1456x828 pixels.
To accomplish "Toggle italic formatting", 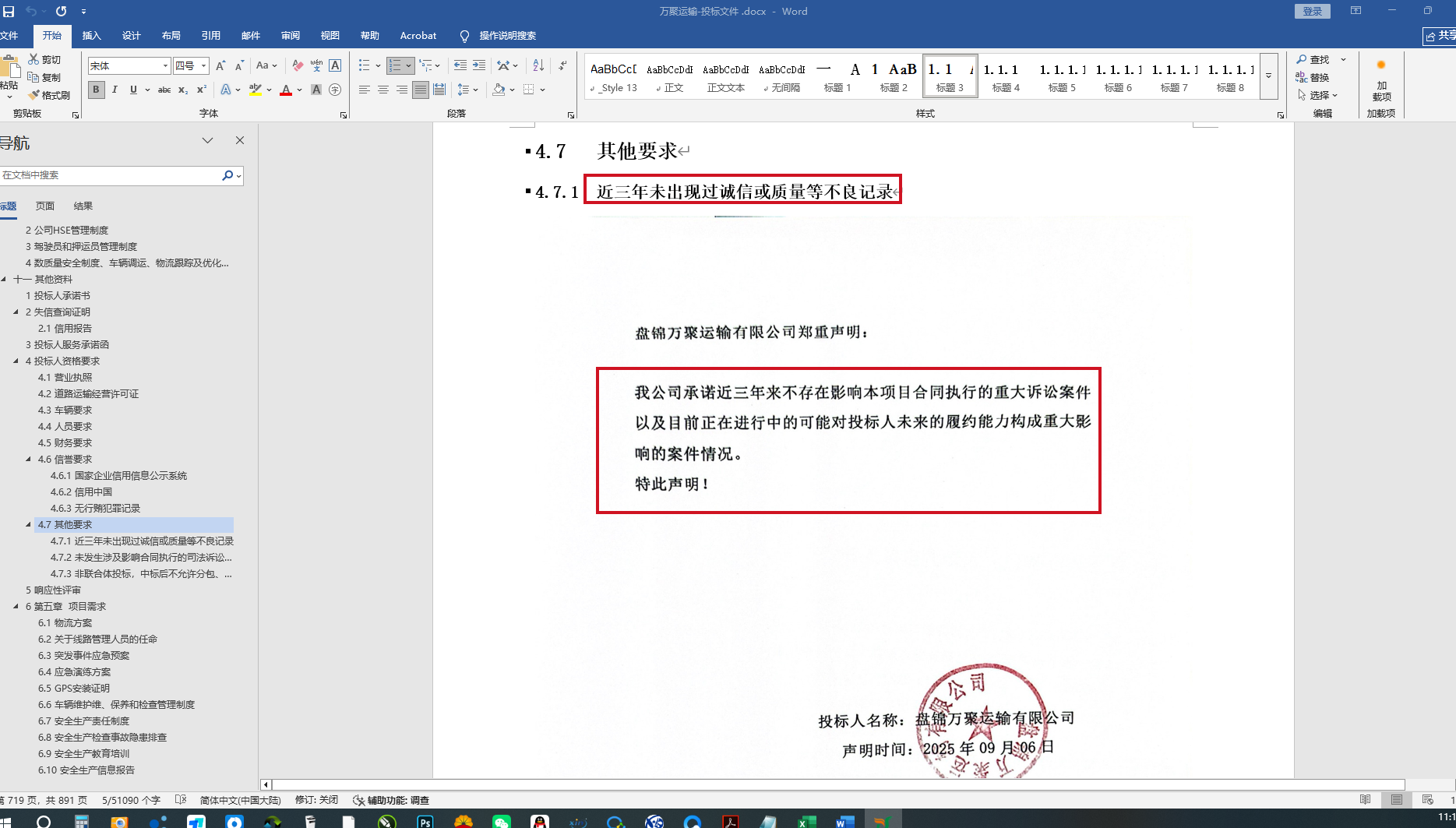I will click(115, 90).
